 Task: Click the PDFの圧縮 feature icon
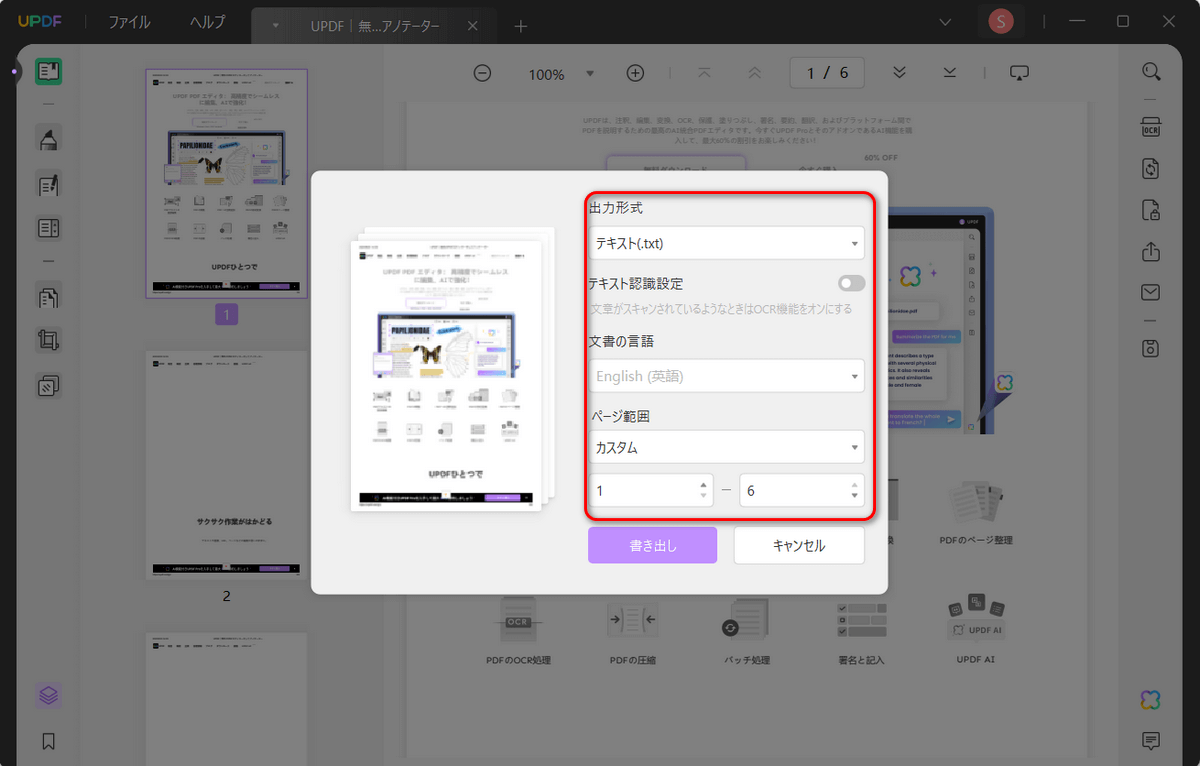point(632,621)
